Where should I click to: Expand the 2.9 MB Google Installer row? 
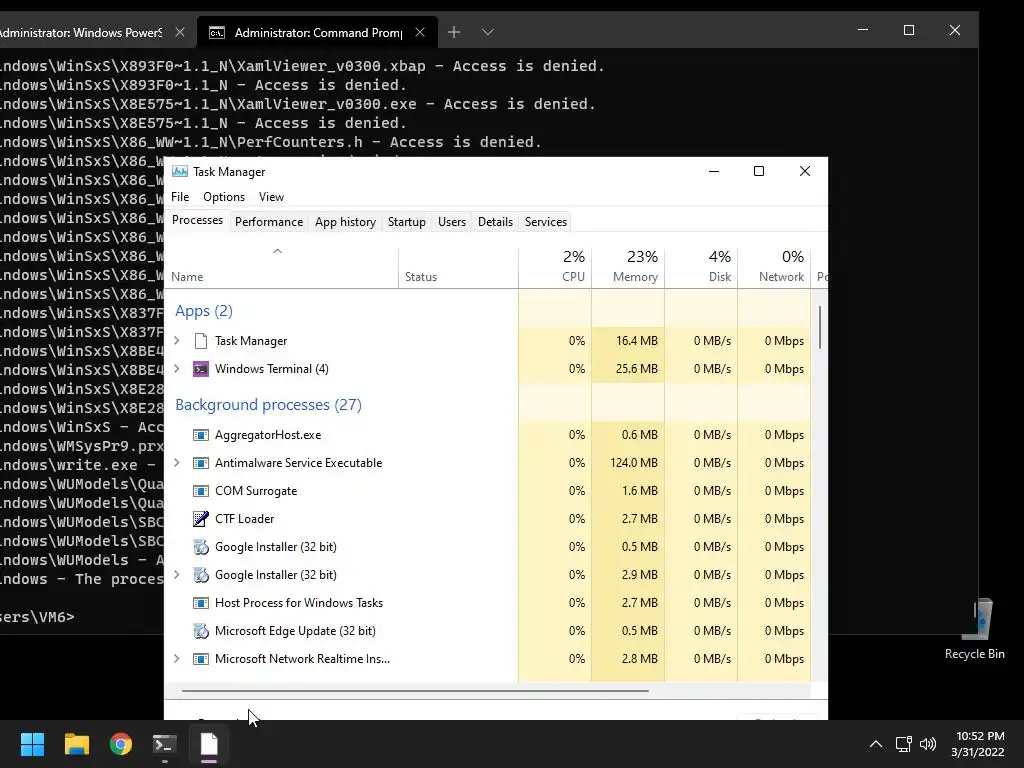point(176,575)
